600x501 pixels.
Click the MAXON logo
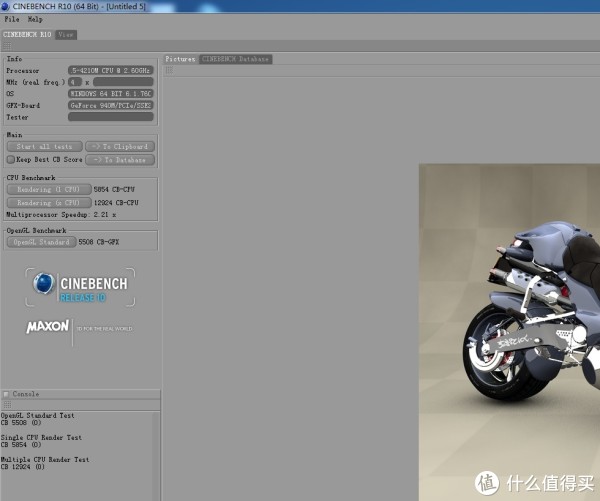[x=47, y=326]
